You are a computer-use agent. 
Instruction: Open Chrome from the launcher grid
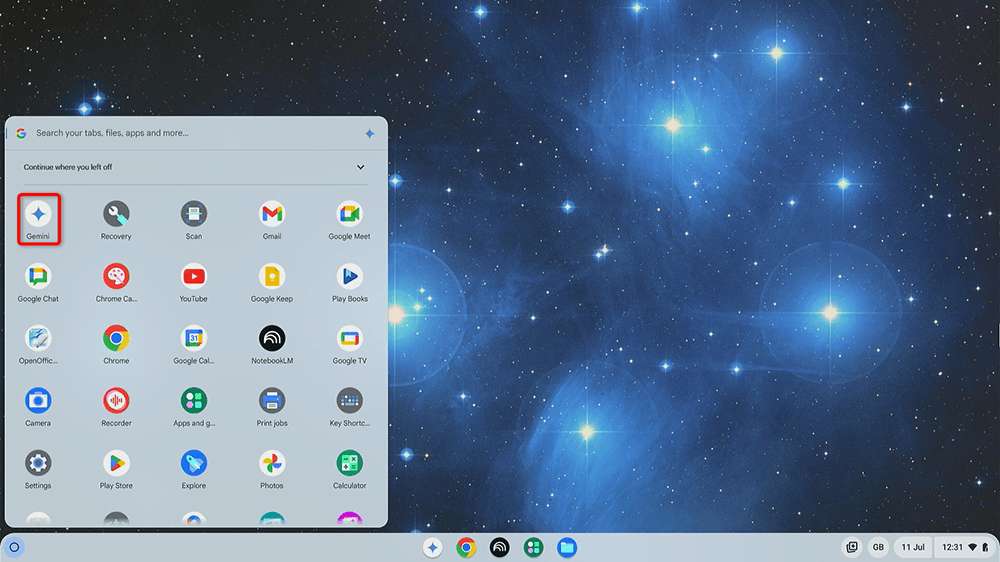pos(116,344)
